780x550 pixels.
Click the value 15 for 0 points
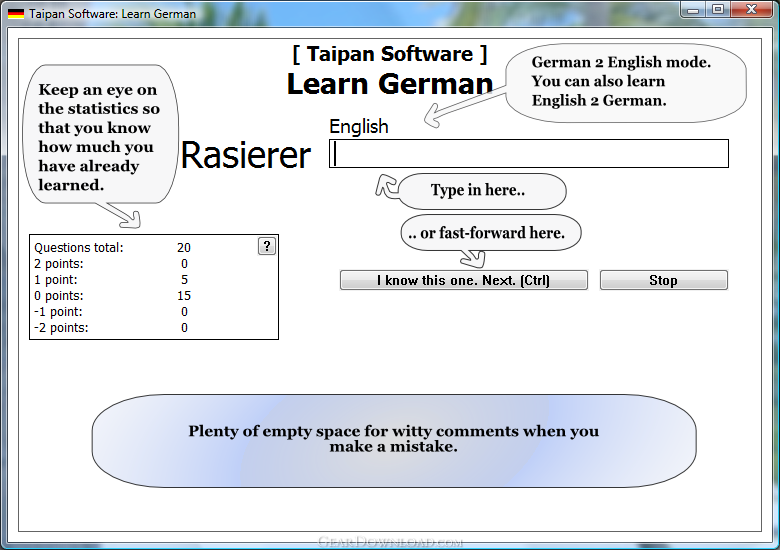[184, 295]
